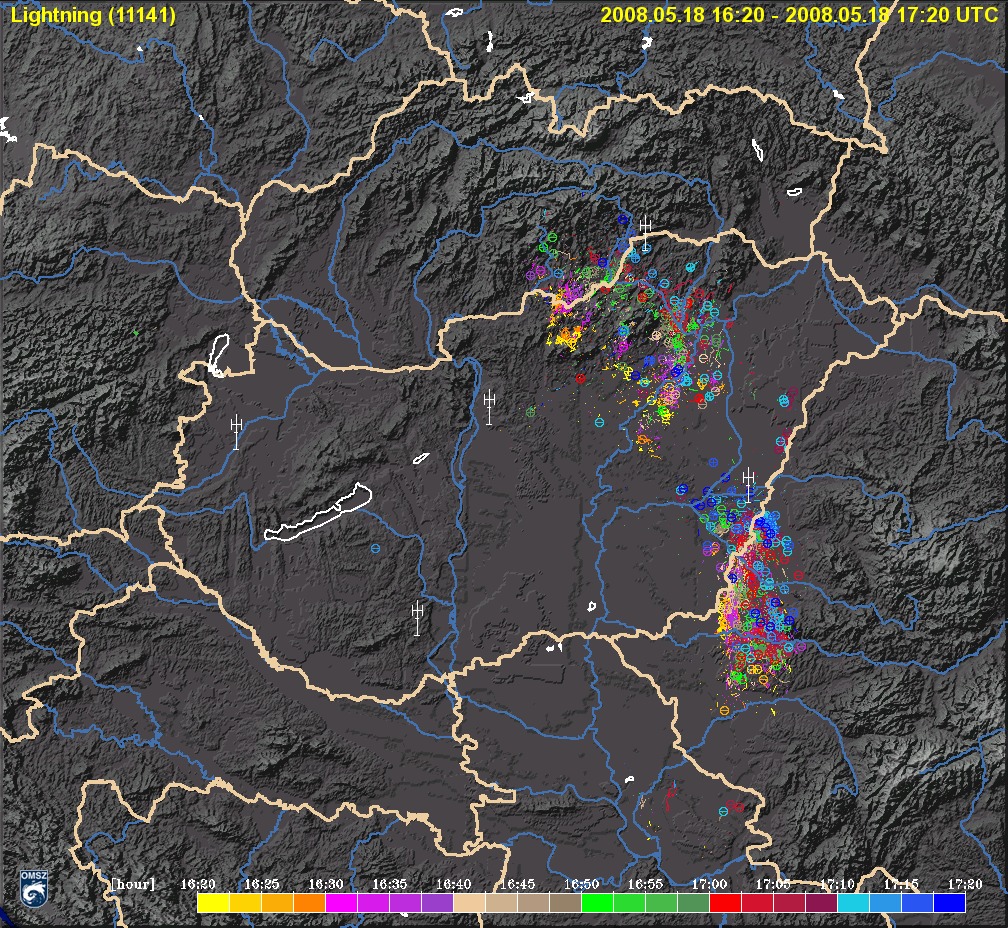This screenshot has width=1008, height=928.
Task: Select the magenta 16:30 legend swatch
Action: [341, 903]
